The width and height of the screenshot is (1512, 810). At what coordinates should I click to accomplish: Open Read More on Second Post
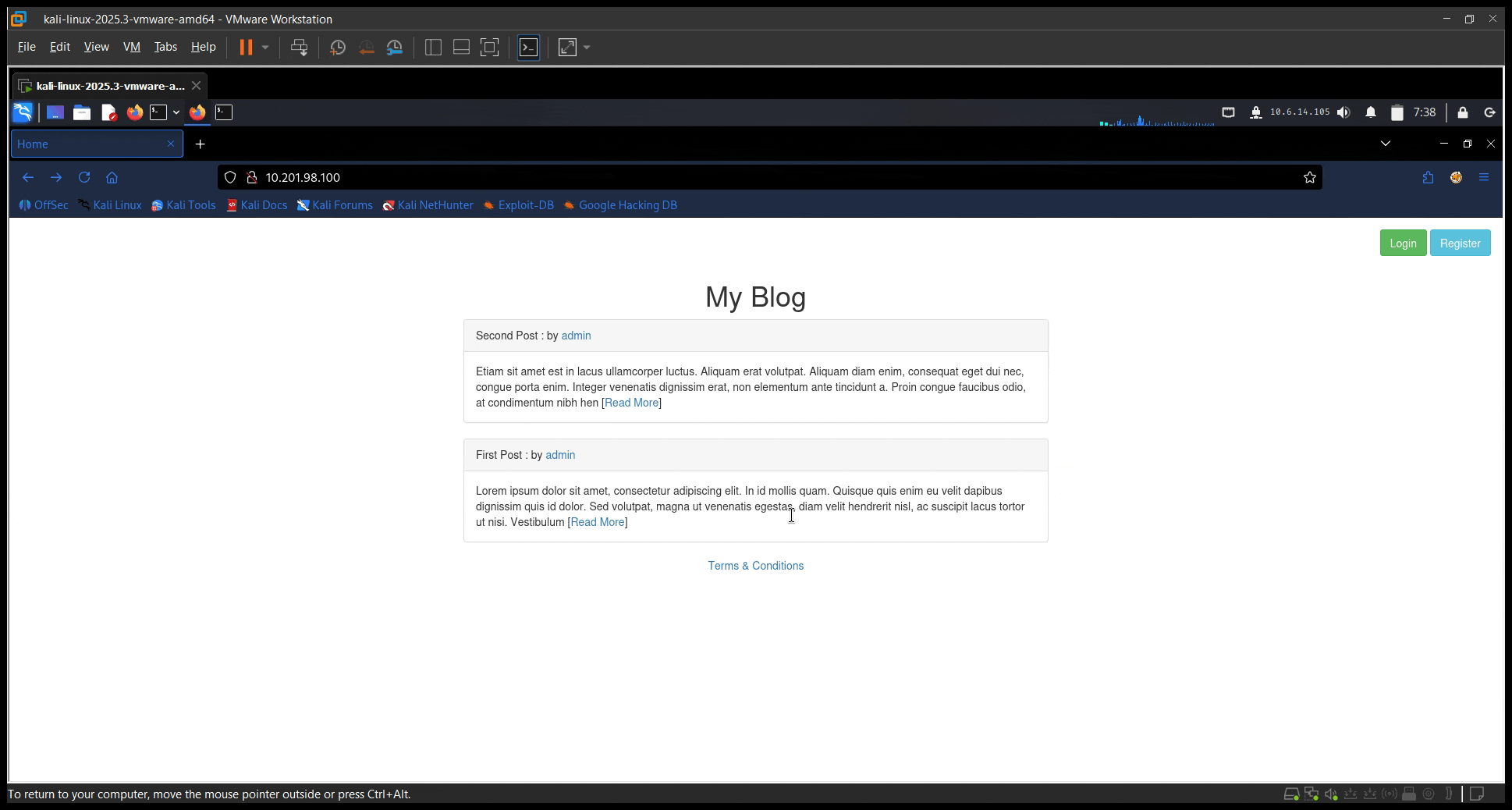(x=631, y=403)
